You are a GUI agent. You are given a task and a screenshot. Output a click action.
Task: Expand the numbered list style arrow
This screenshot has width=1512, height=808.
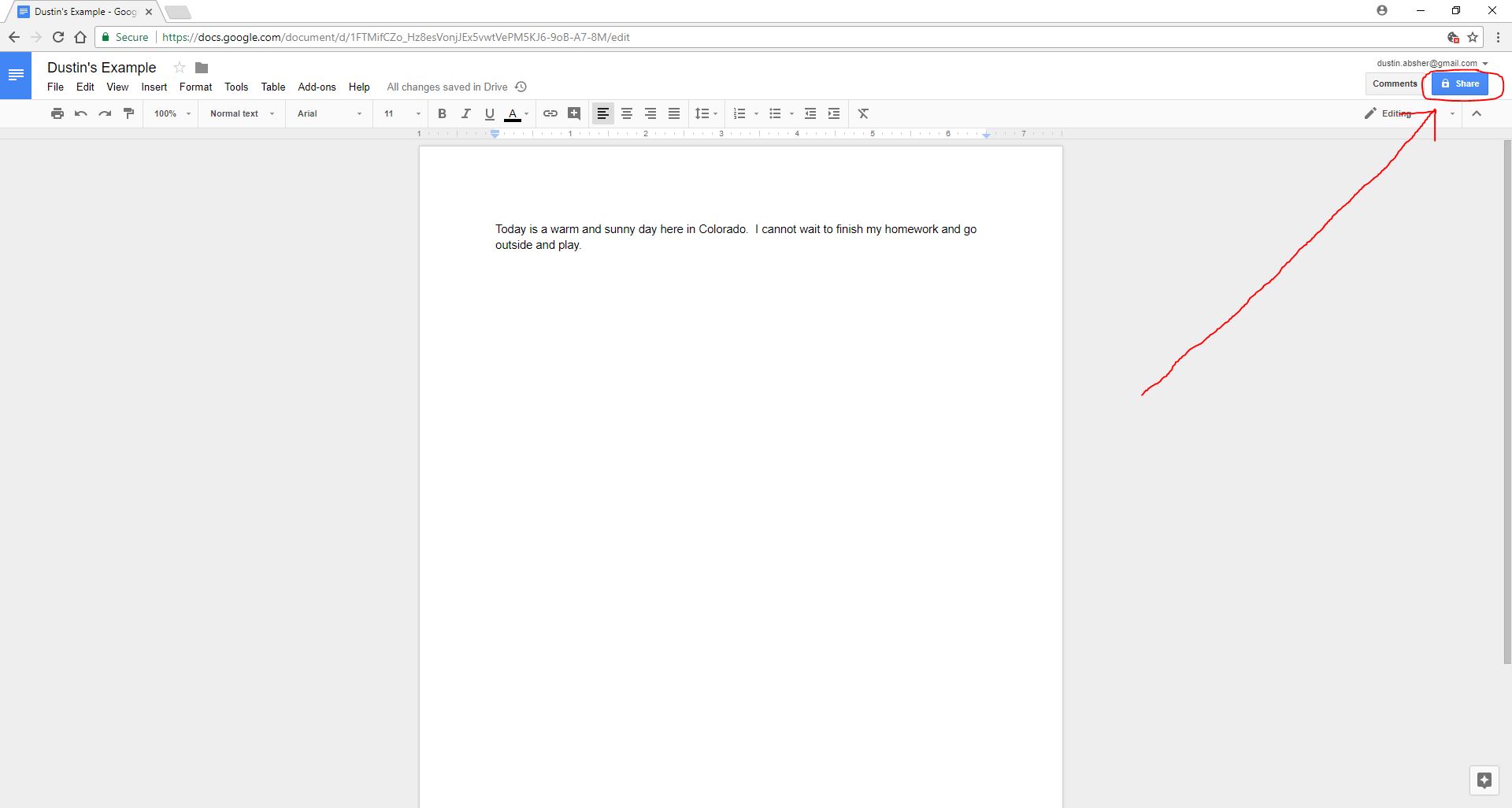(756, 113)
